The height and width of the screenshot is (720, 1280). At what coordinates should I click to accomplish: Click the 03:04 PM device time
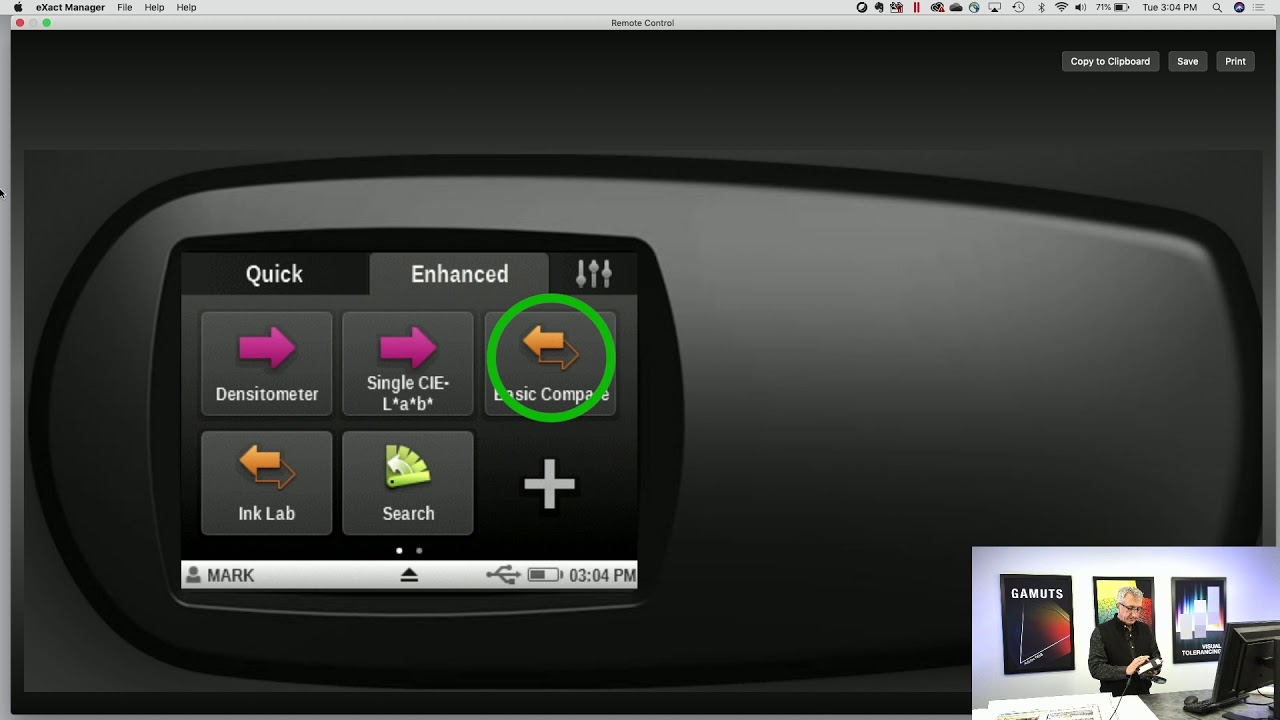tap(602, 575)
